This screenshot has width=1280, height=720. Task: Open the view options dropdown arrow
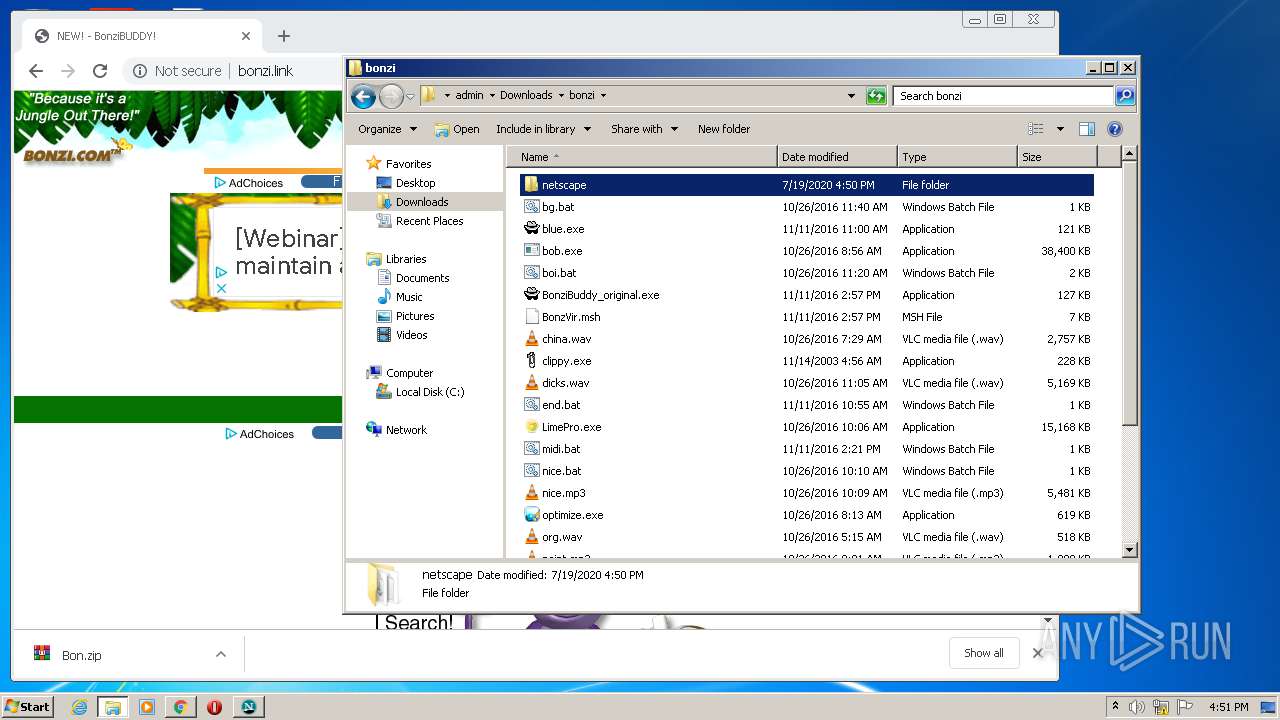1060,129
